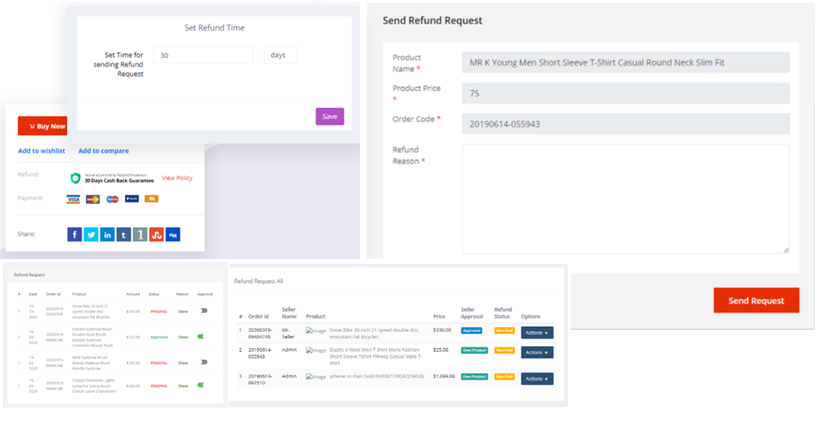This screenshot has height=422, width=825.
Task: Share product via StumbleUpon icon
Action: [x=156, y=234]
